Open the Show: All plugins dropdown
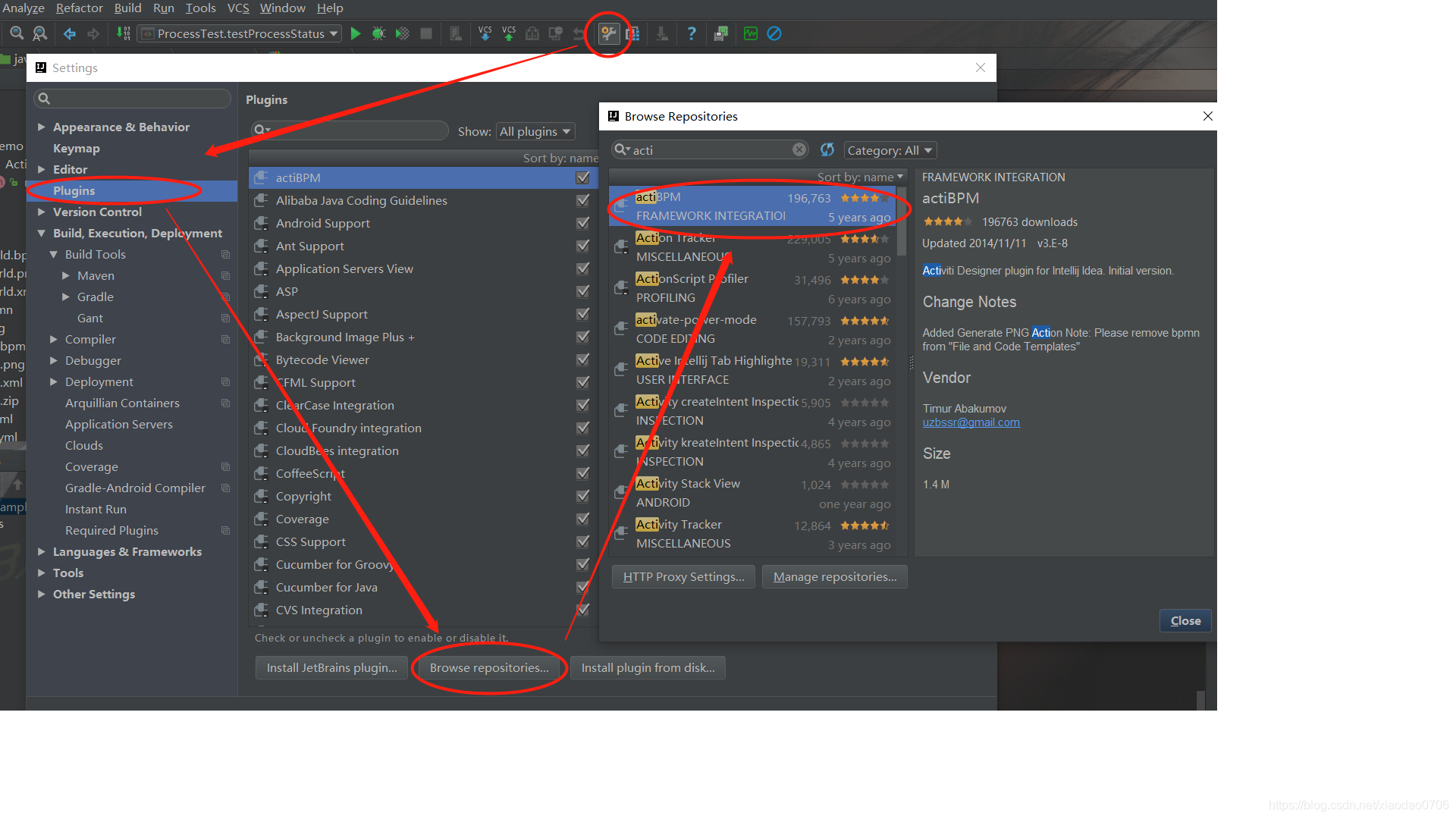Image resolution: width=1456 pixels, height=819 pixels. (x=535, y=131)
